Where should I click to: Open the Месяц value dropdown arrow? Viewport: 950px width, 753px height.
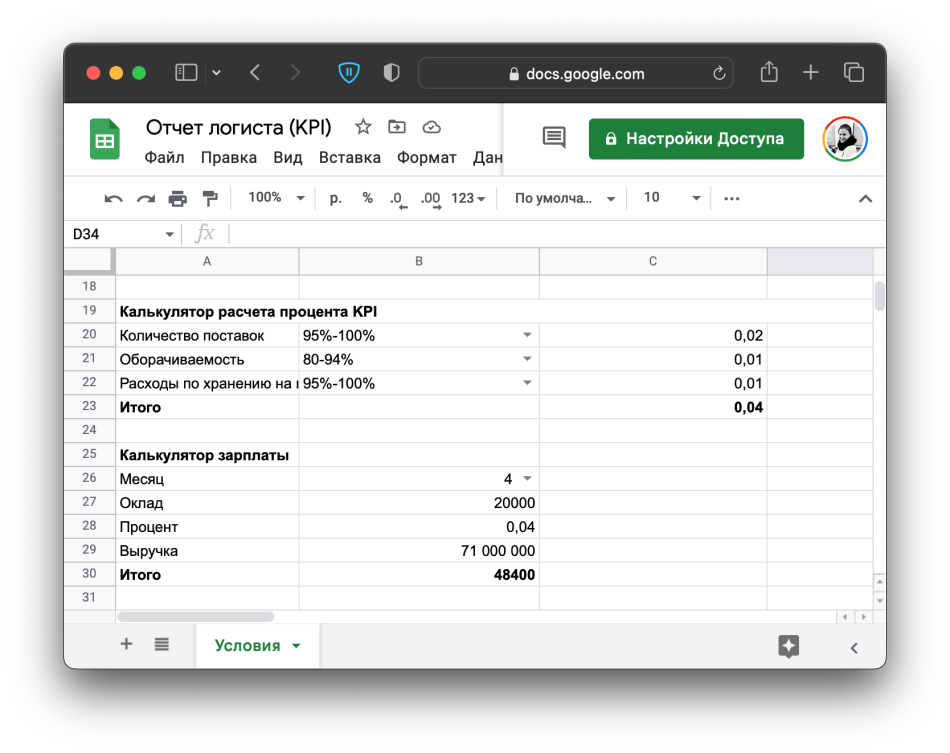[527, 479]
